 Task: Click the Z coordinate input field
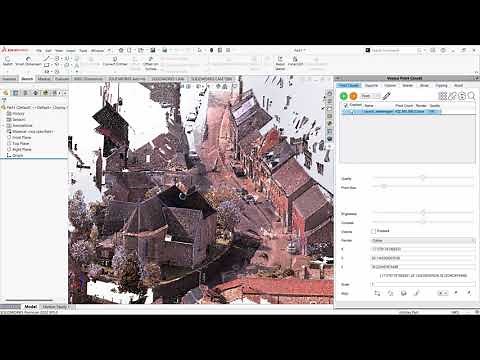[423, 267]
